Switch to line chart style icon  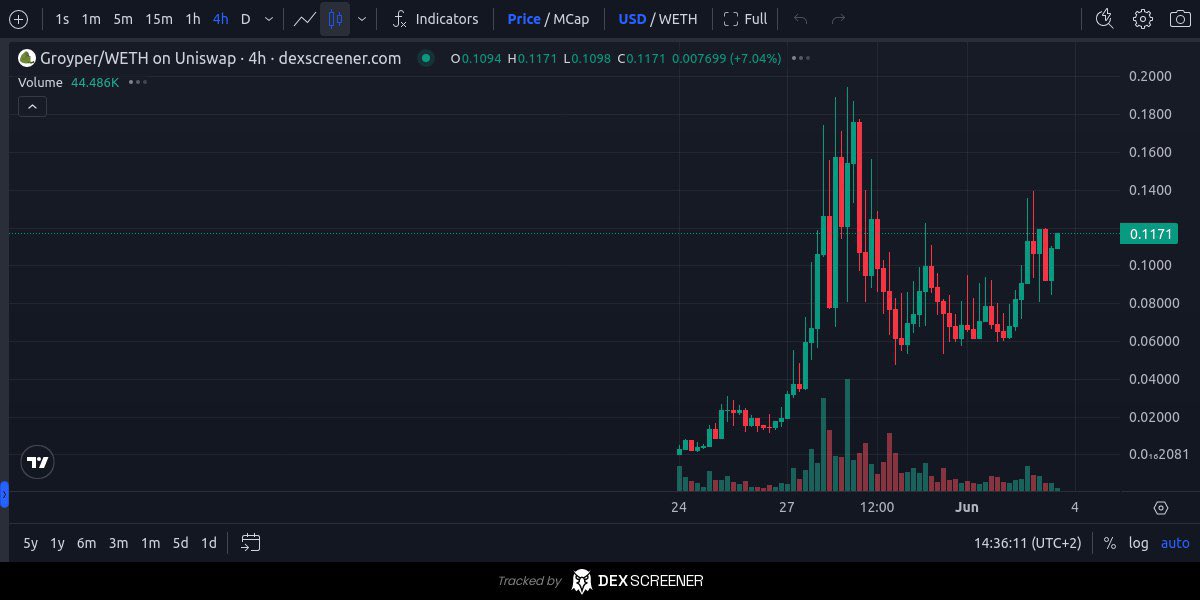click(x=304, y=19)
